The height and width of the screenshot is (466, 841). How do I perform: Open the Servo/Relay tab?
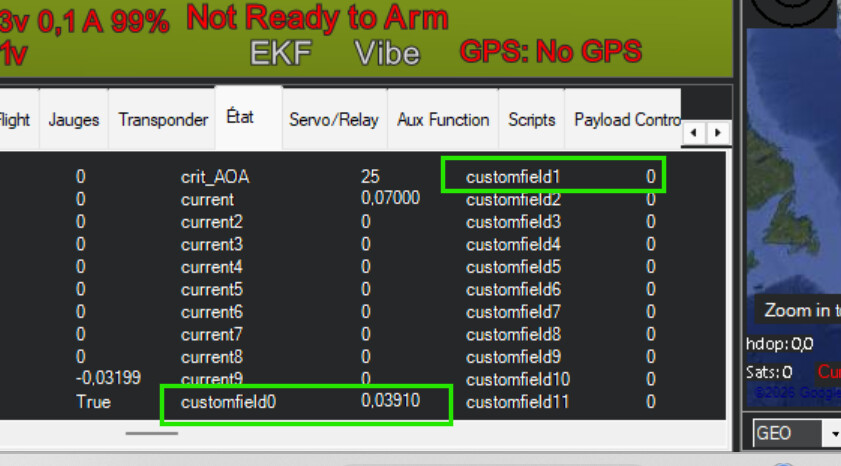pos(334,120)
